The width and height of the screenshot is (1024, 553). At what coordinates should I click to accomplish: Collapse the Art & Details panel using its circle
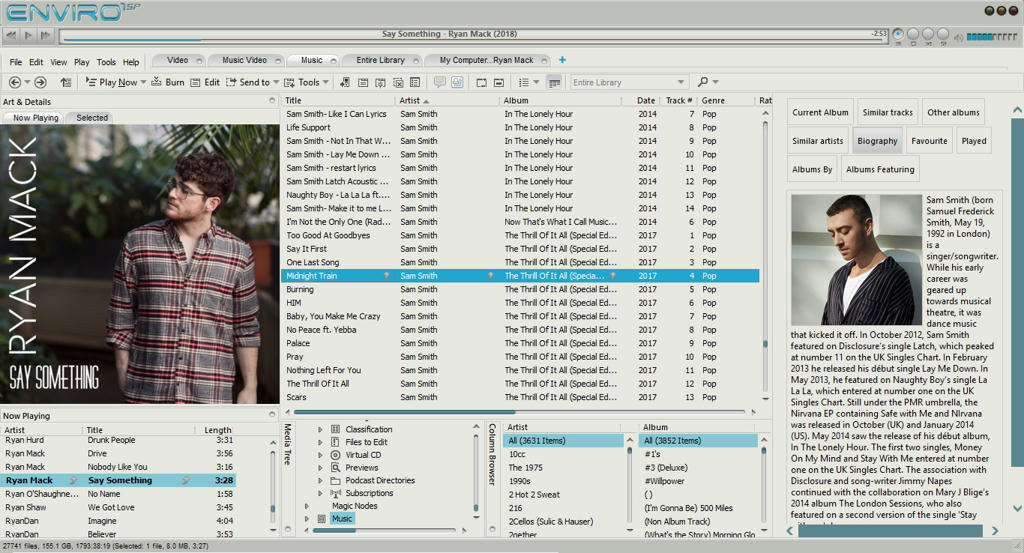click(272, 101)
